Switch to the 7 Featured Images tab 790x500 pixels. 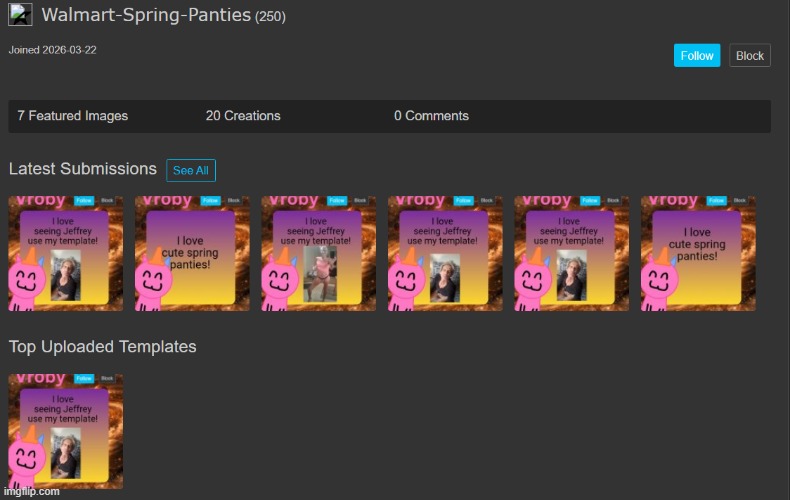pyautogui.click(x=73, y=116)
